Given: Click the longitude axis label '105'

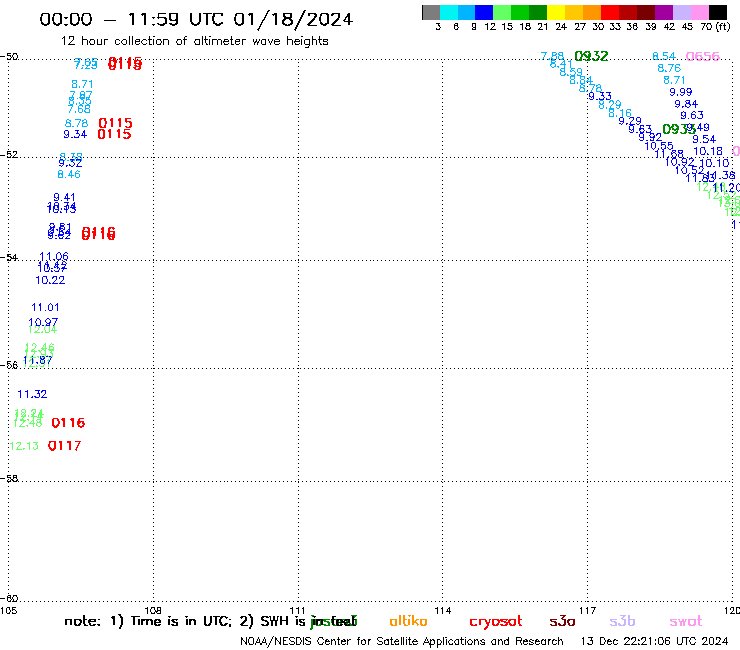Looking at the screenshot, I should 8,610.
